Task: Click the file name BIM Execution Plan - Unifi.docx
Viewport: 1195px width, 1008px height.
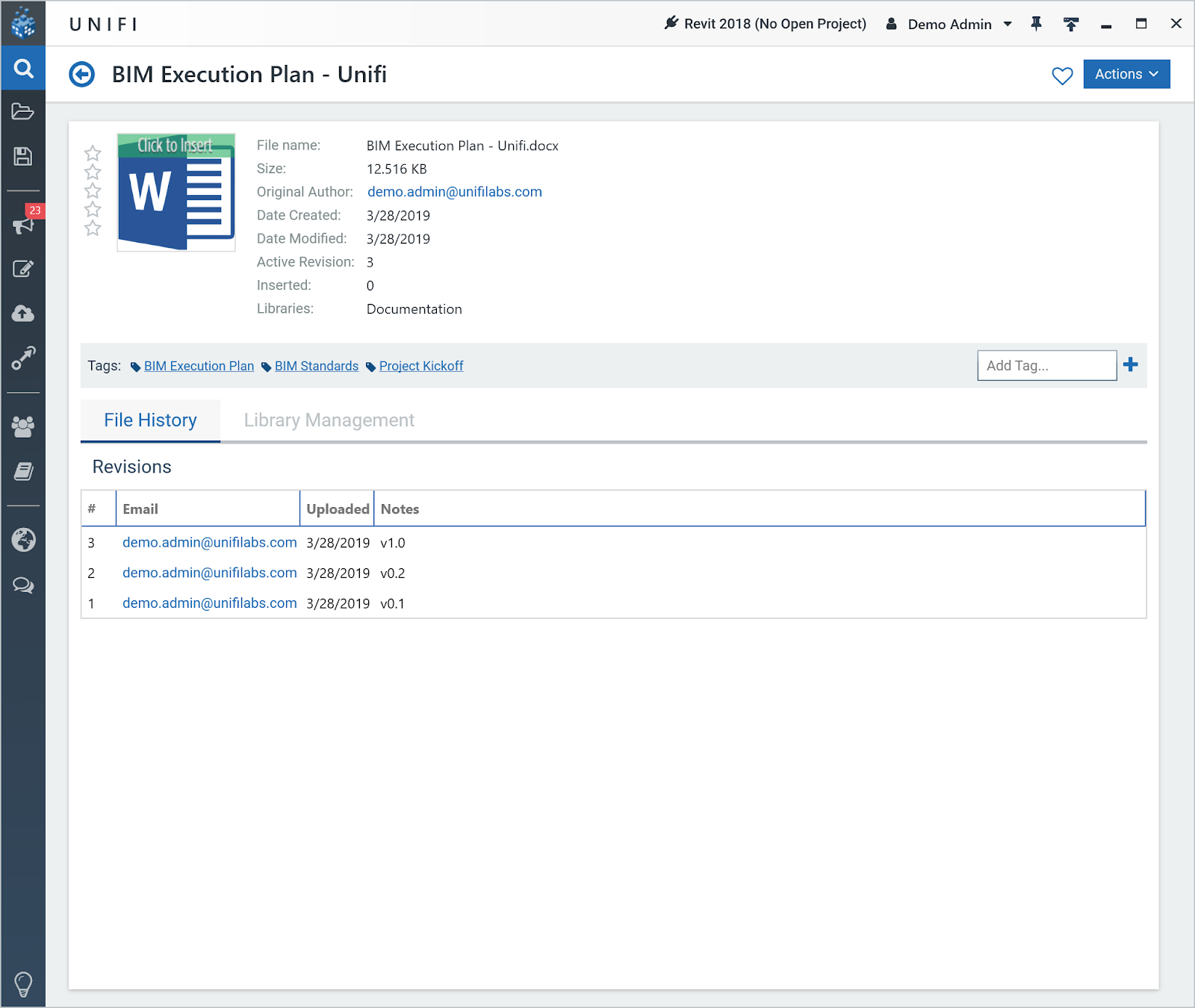Action: point(462,146)
